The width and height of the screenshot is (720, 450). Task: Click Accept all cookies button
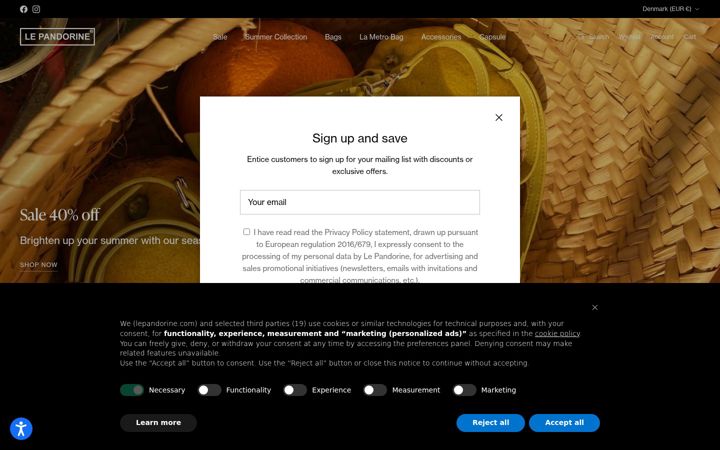(x=564, y=422)
